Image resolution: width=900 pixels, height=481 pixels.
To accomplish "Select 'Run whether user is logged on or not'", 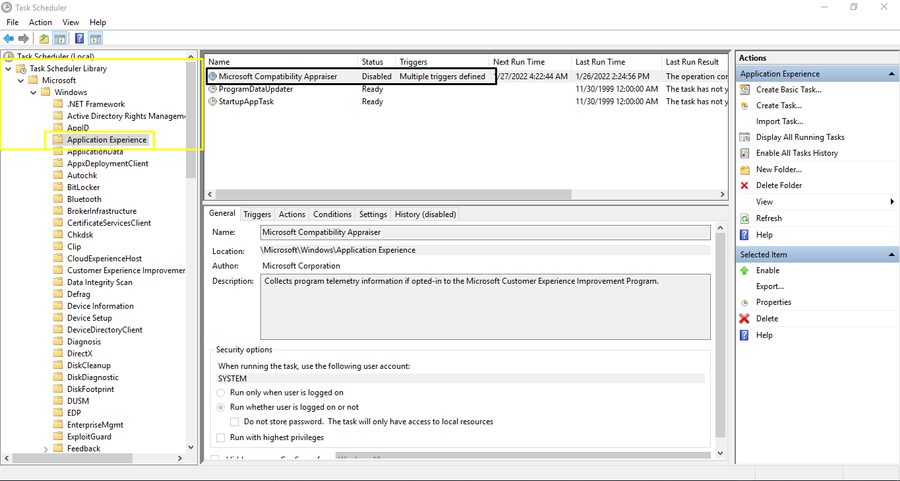I will (x=220, y=408).
